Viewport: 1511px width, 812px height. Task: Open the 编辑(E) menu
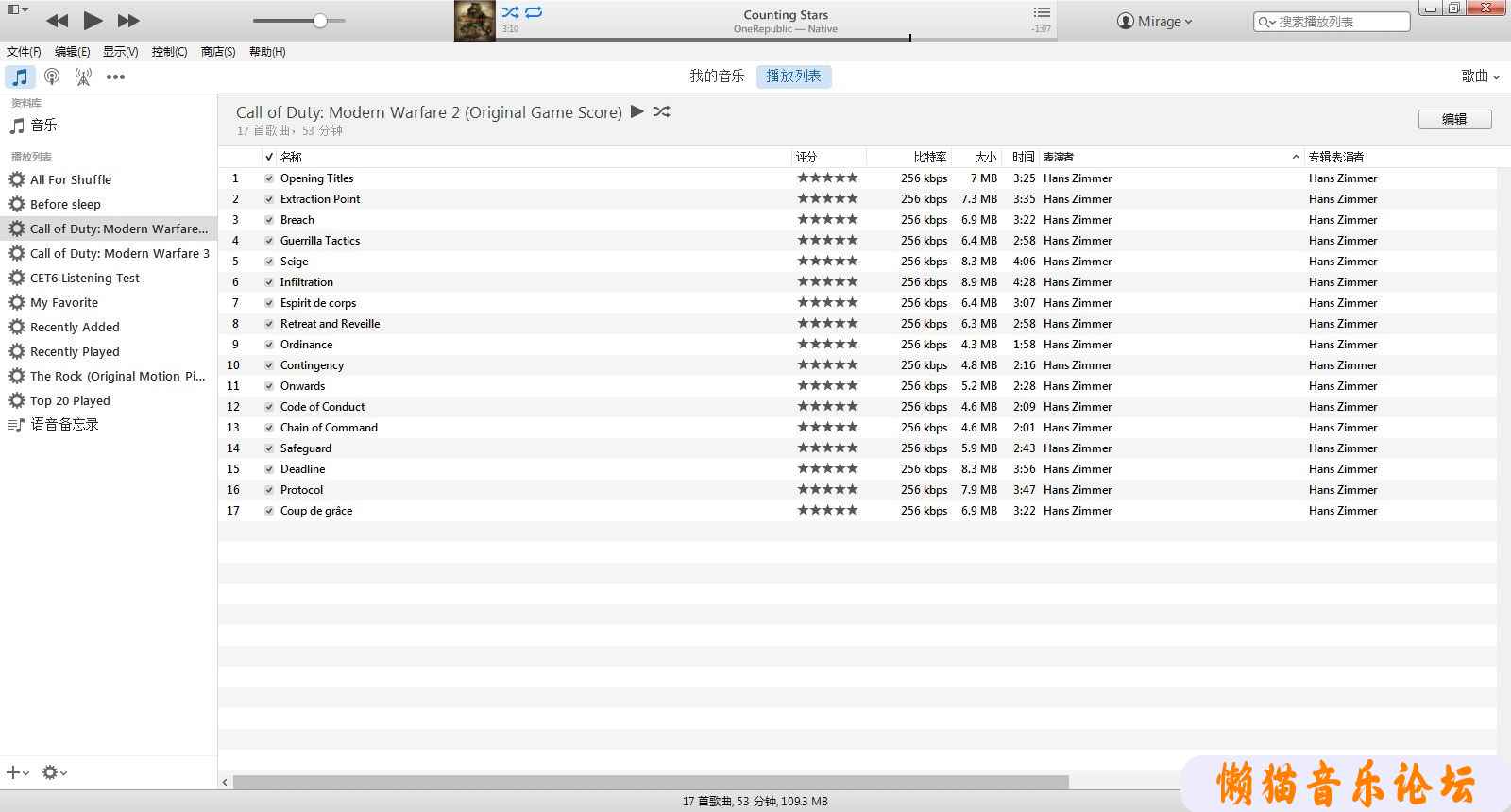[73, 52]
